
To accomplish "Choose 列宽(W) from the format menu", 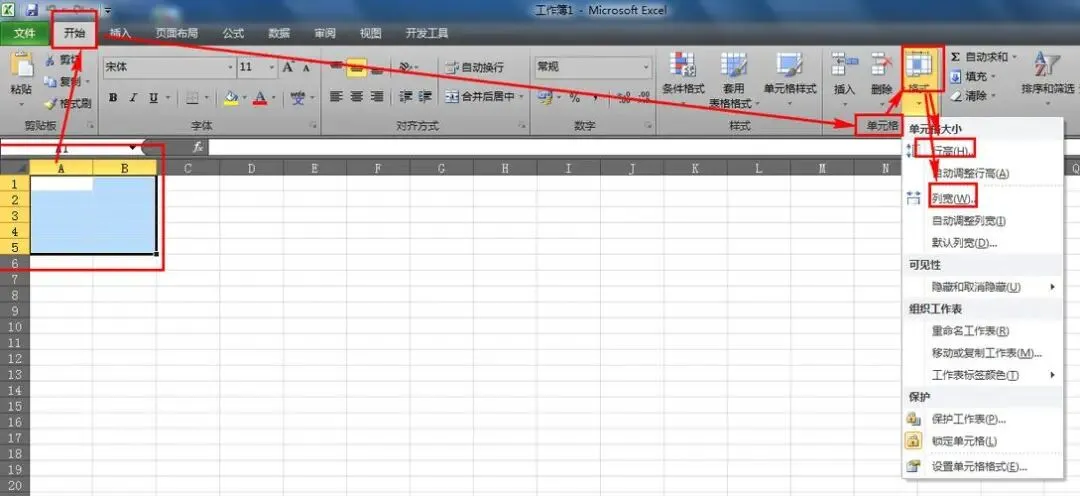I will pos(982,198).
